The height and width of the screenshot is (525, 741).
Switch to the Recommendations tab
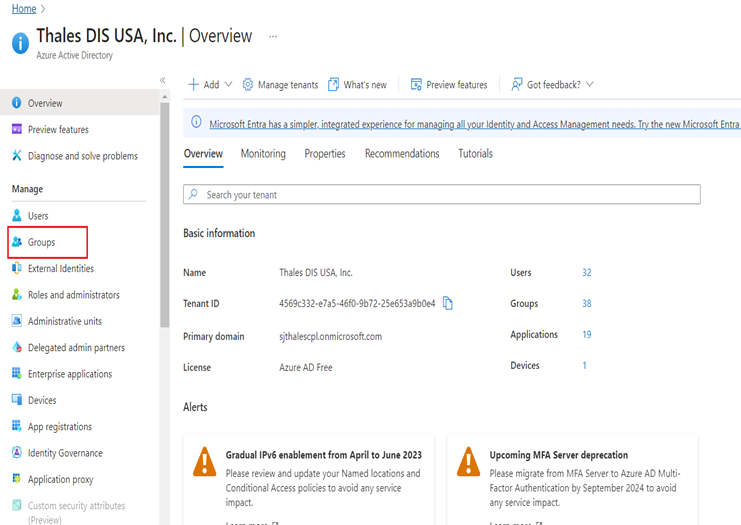tap(401, 154)
